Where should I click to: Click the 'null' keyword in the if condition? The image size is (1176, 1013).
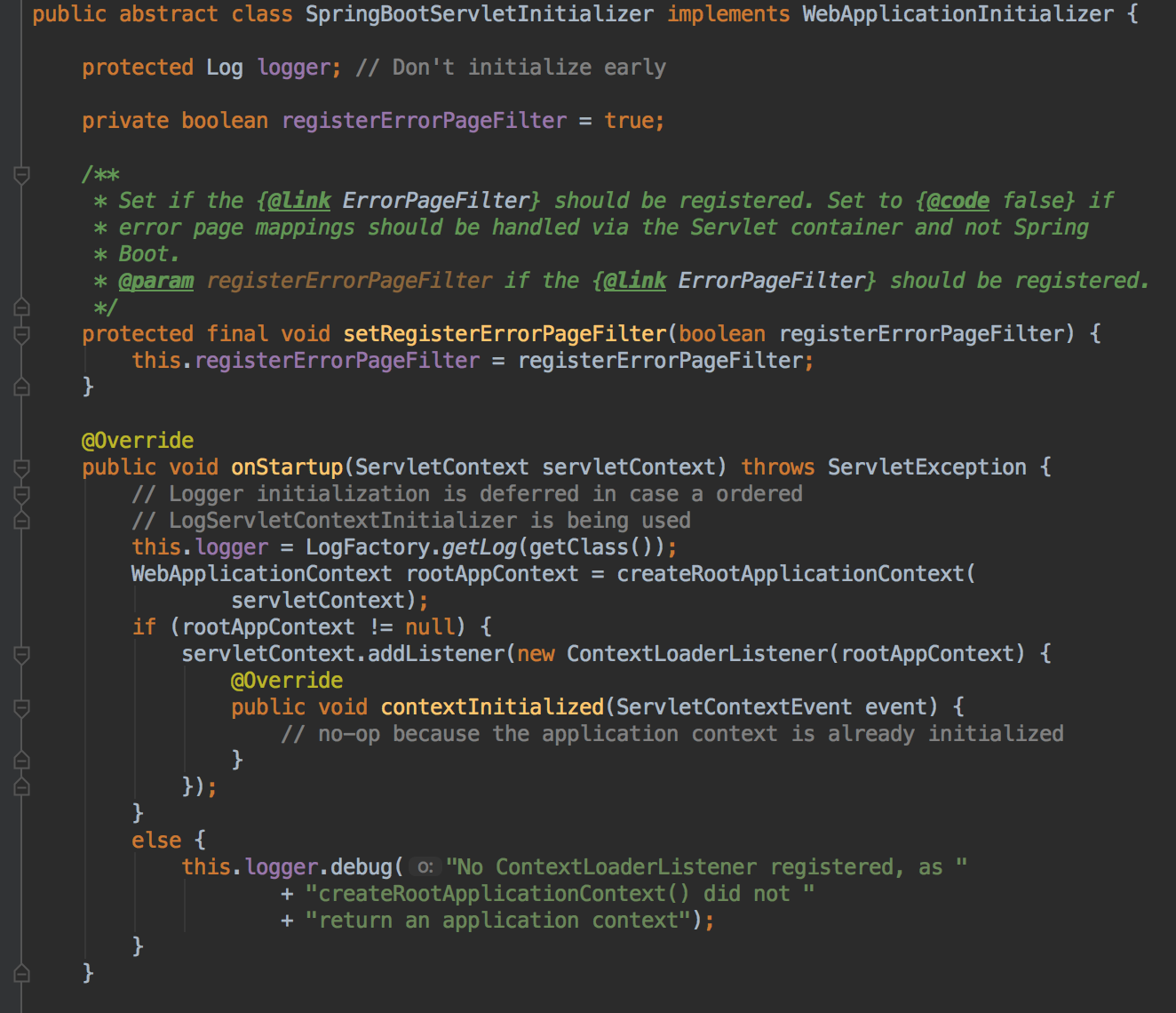click(430, 627)
